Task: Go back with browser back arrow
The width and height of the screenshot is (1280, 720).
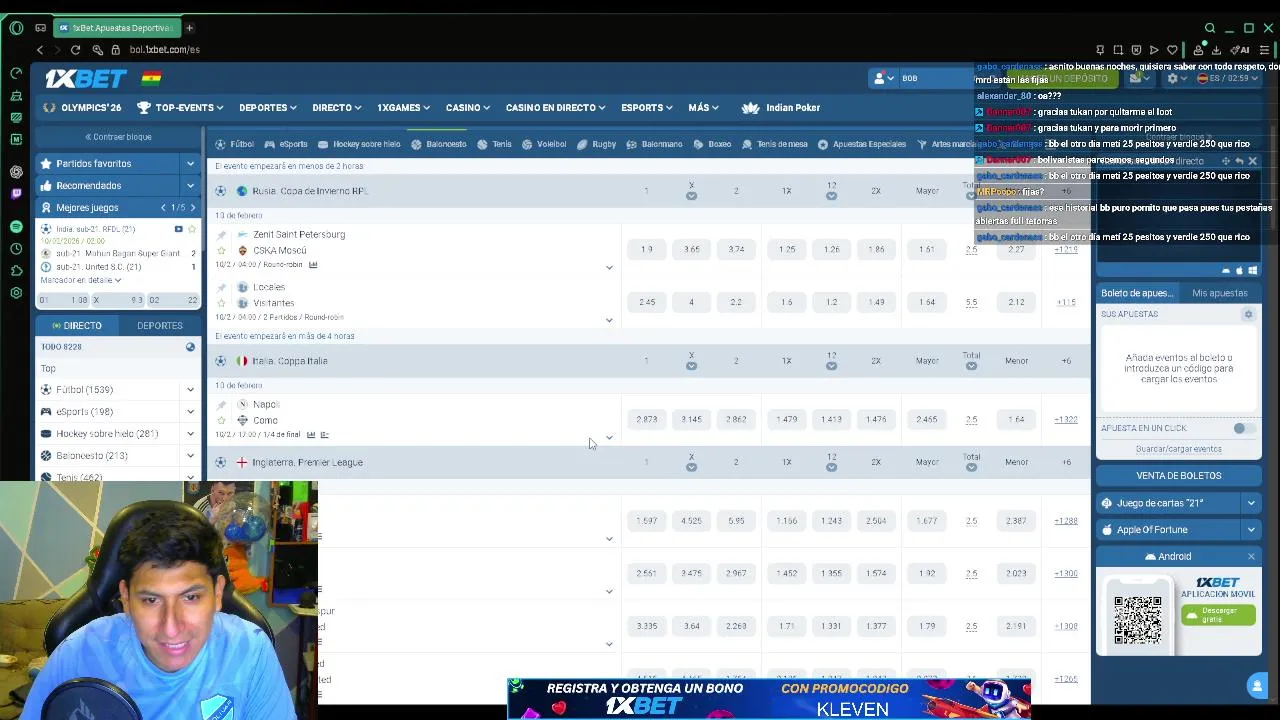Action: click(40, 49)
